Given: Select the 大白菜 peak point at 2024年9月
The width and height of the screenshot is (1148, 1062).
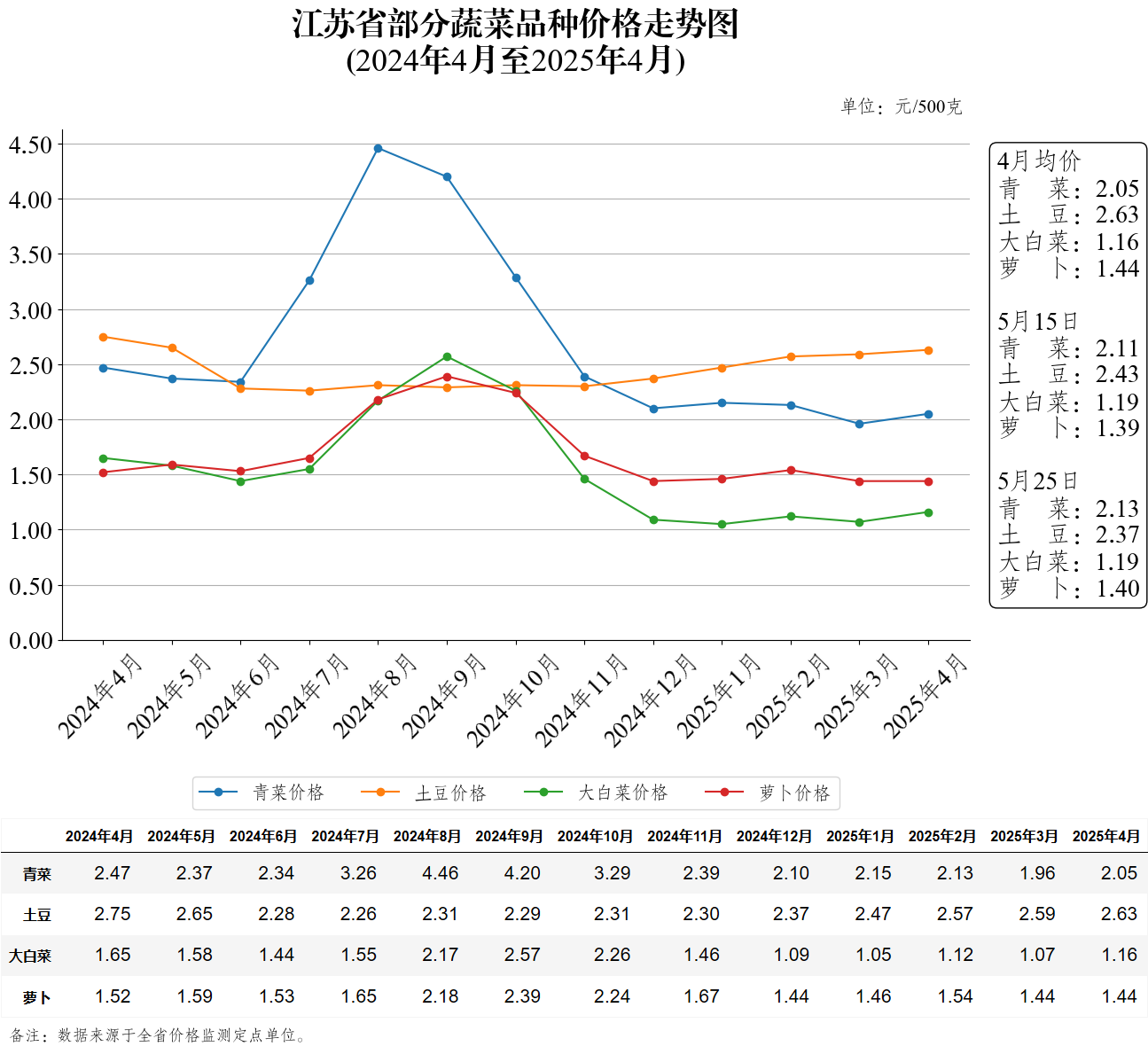Looking at the screenshot, I should 447,357.
